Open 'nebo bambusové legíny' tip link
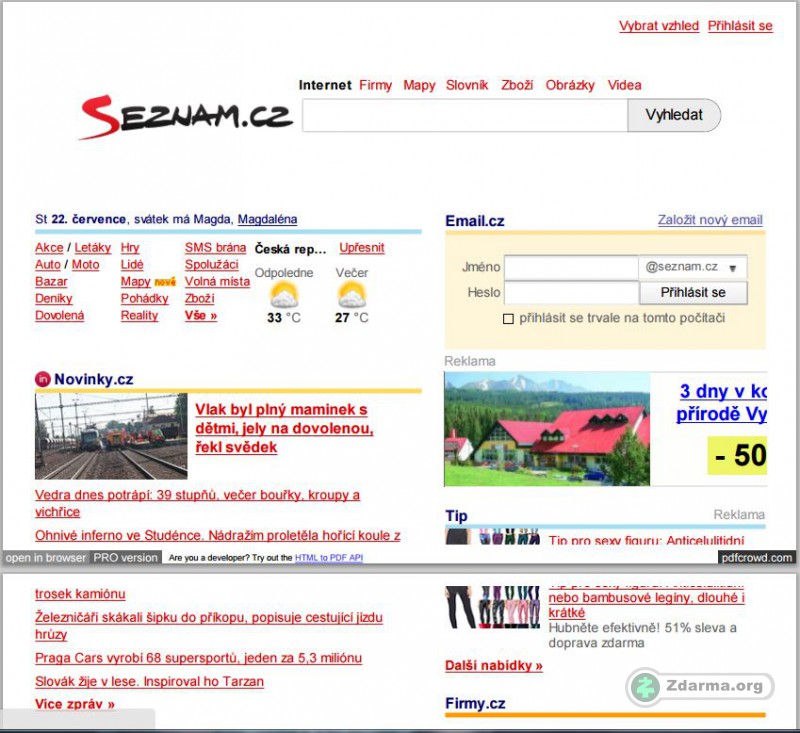This screenshot has height=733, width=800. click(646, 605)
